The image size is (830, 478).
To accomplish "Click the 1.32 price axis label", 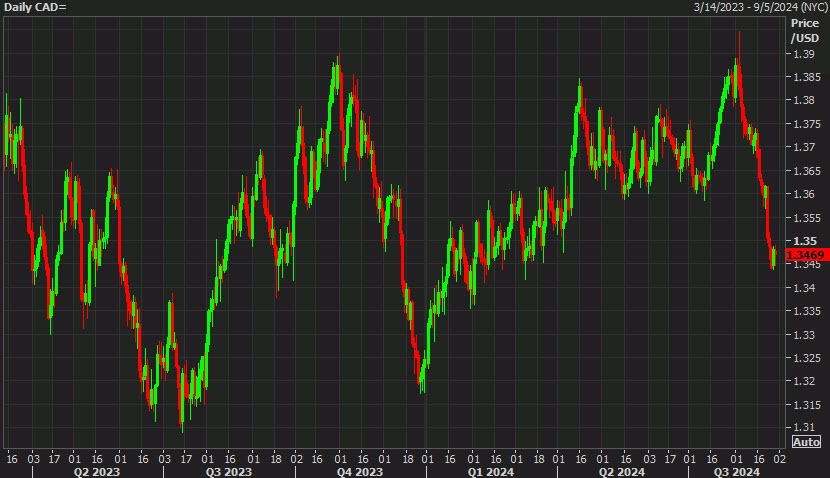I will click(804, 381).
